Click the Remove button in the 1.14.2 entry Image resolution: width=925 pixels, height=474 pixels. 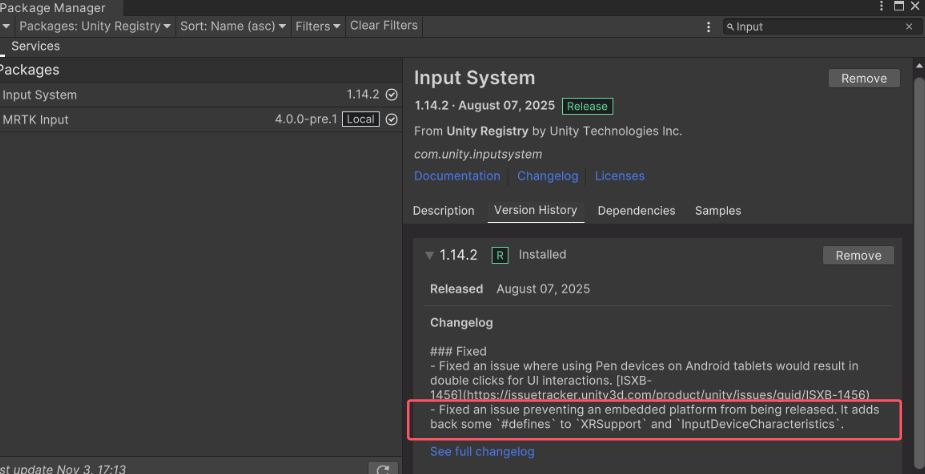pos(858,256)
